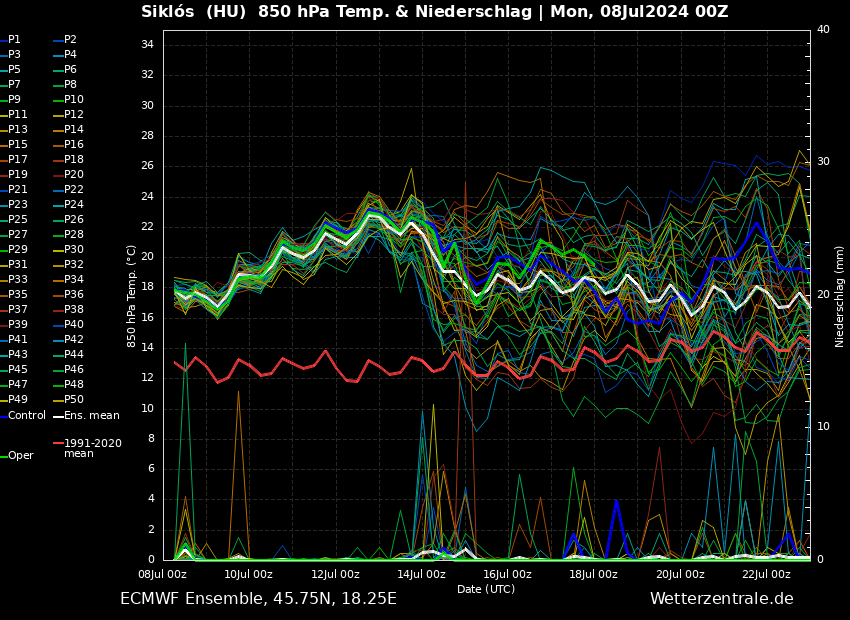This screenshot has height=620, width=850.
Task: Click the Niederschlag (mm) axis label
Action: click(840, 296)
